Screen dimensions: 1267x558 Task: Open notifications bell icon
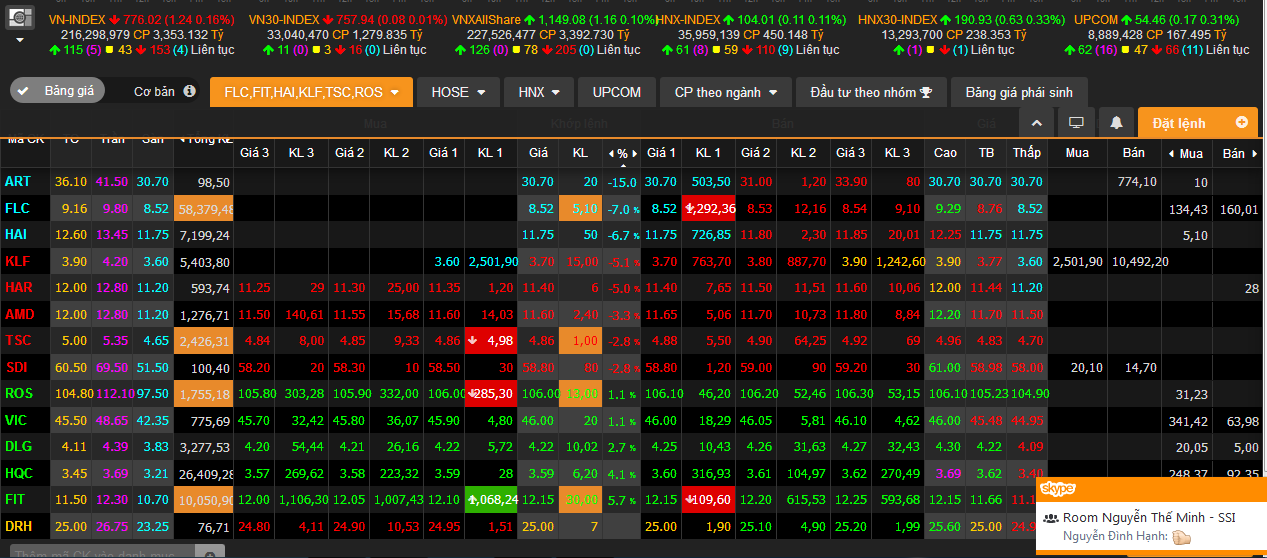coord(1116,123)
